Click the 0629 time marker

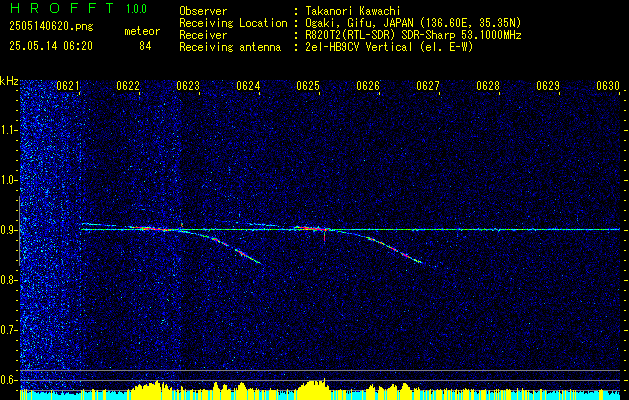click(548, 85)
